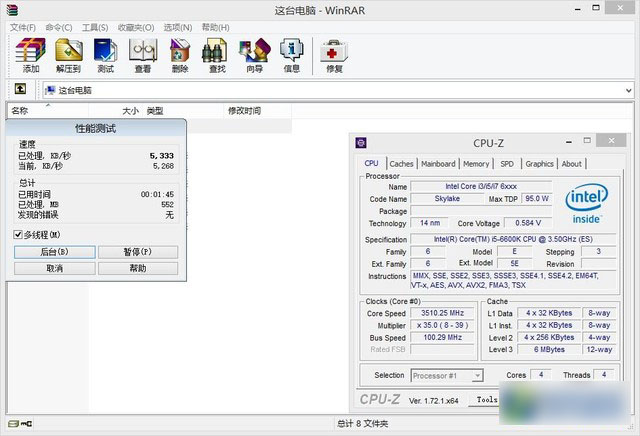Click the Level 2 4 x 256 KBytes value
This screenshot has height=436, width=640.
[x=549, y=338]
